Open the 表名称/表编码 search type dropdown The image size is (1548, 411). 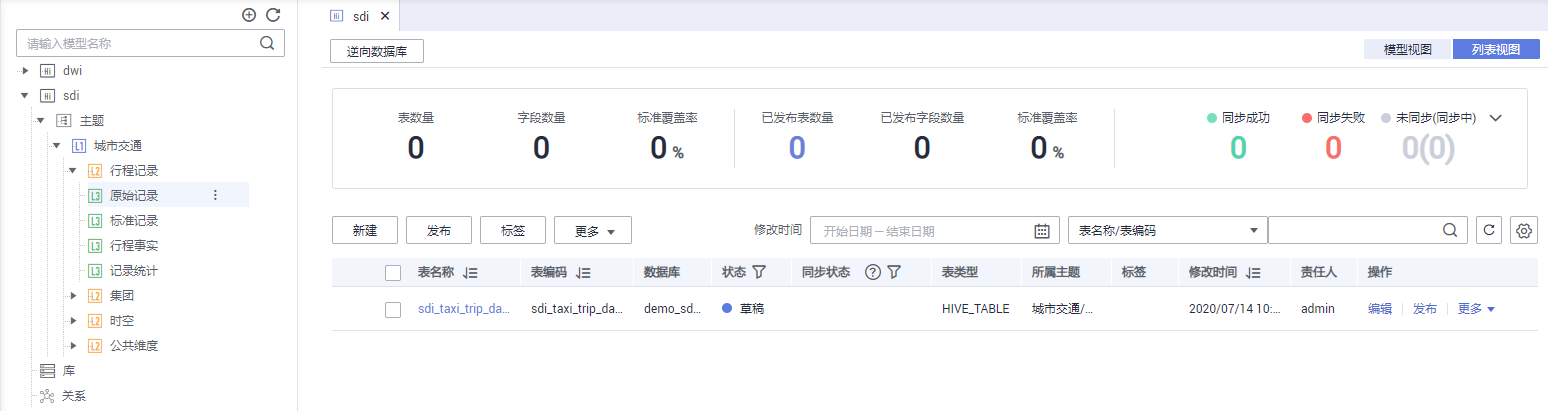1168,230
